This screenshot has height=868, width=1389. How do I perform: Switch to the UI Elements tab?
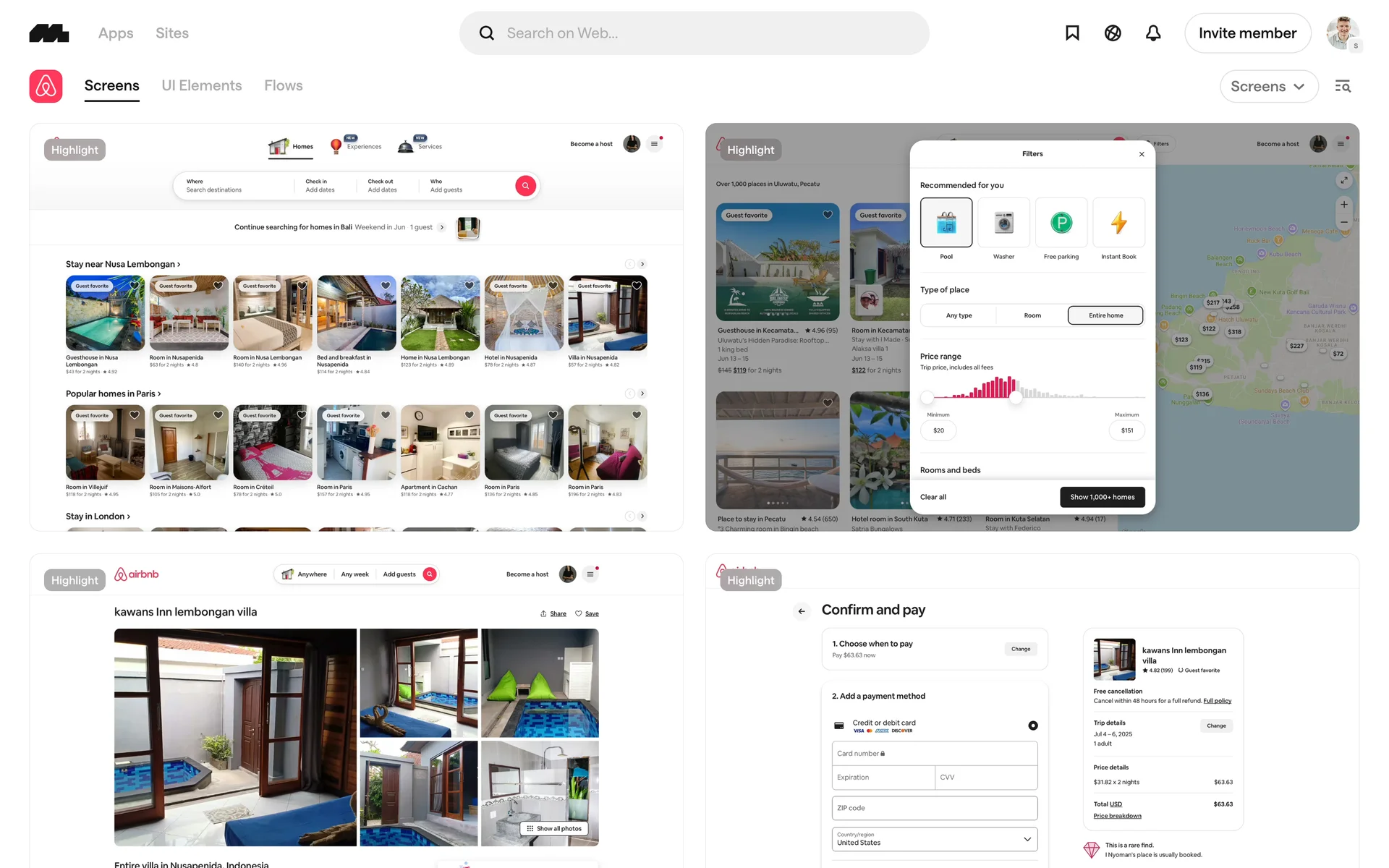(202, 85)
